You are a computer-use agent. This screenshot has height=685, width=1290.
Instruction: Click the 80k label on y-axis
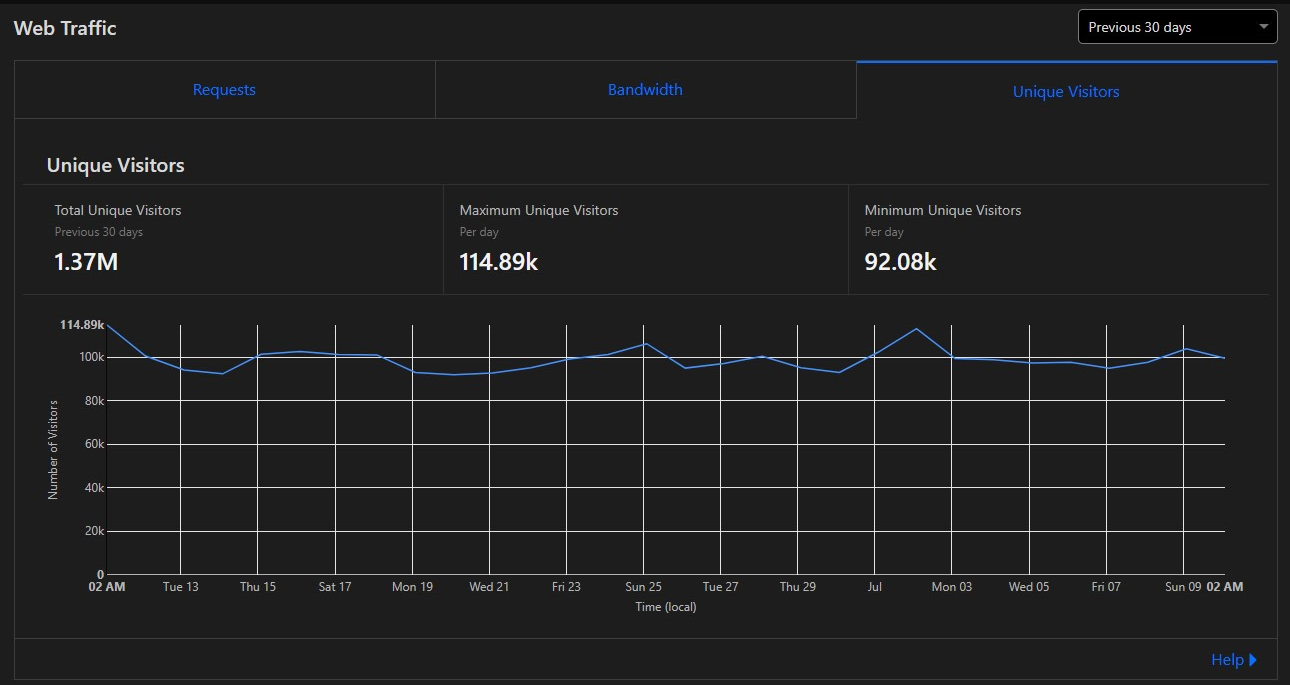pyautogui.click(x=92, y=401)
